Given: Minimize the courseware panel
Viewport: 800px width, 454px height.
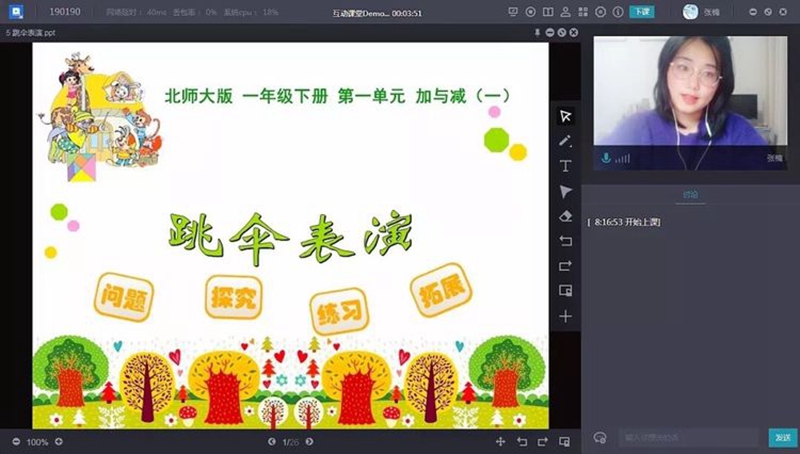Looking at the screenshot, I should tap(549, 33).
